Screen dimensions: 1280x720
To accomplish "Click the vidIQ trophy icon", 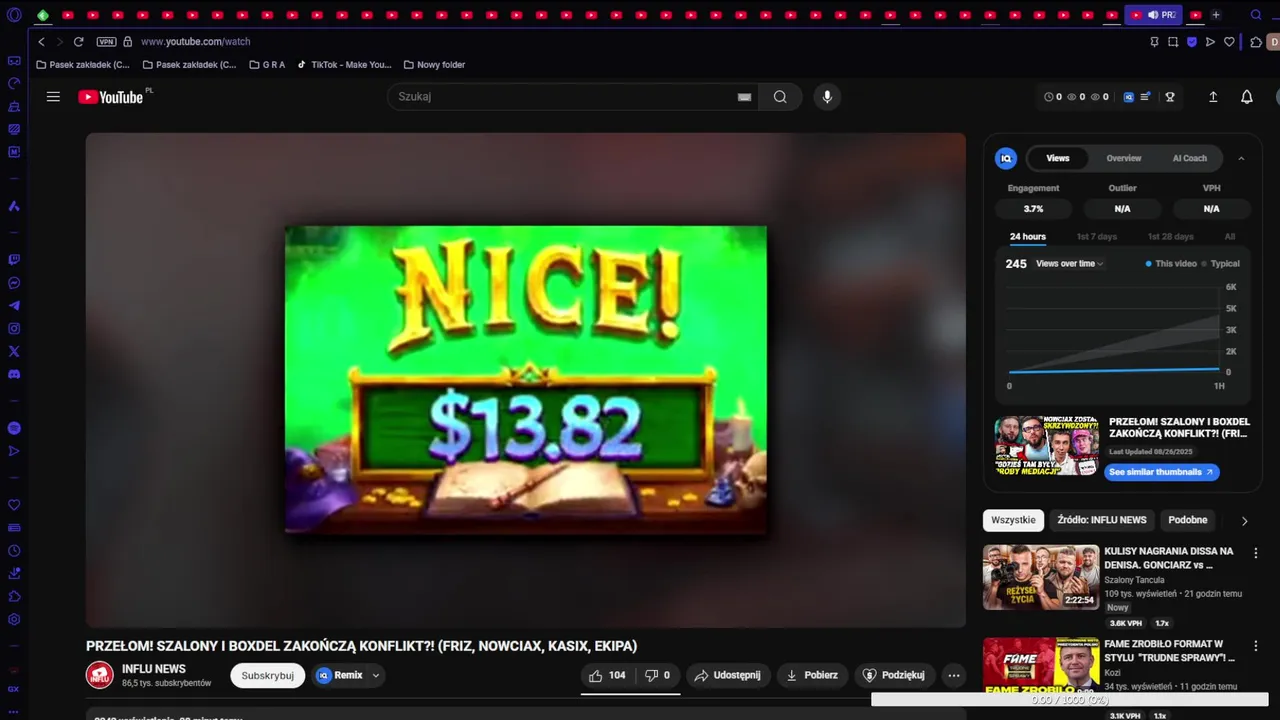I will click(1170, 97).
